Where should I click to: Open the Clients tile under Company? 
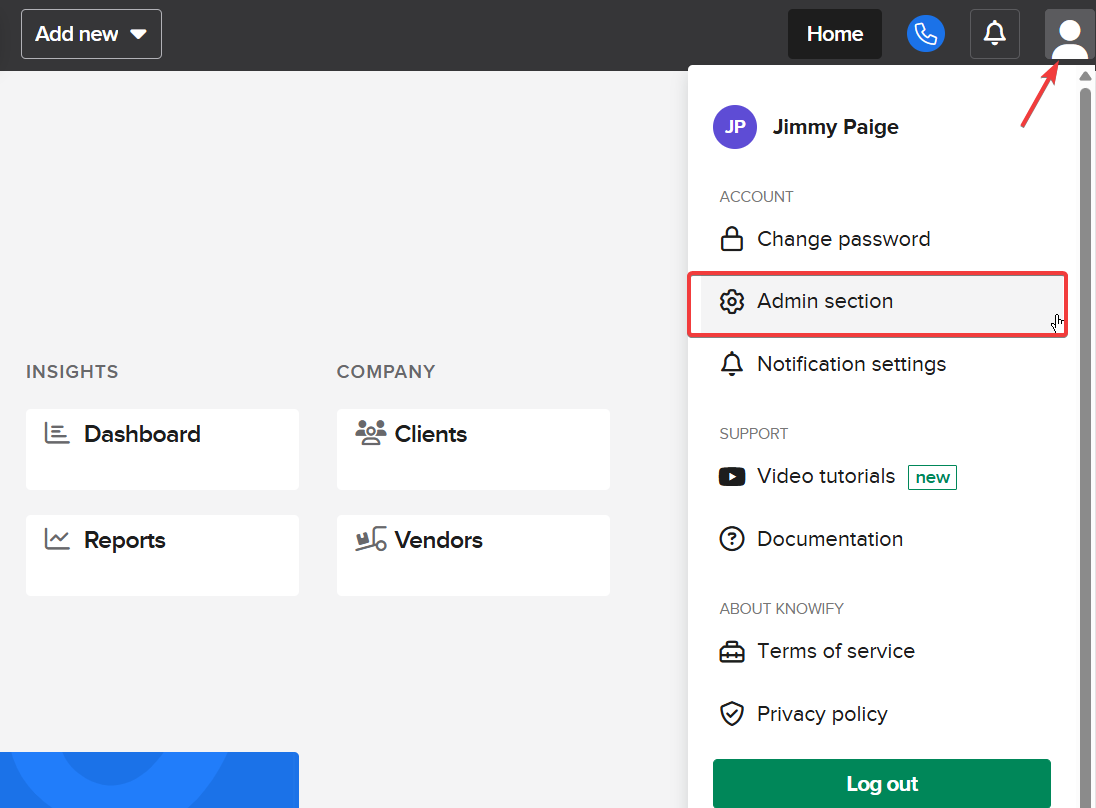(x=473, y=449)
